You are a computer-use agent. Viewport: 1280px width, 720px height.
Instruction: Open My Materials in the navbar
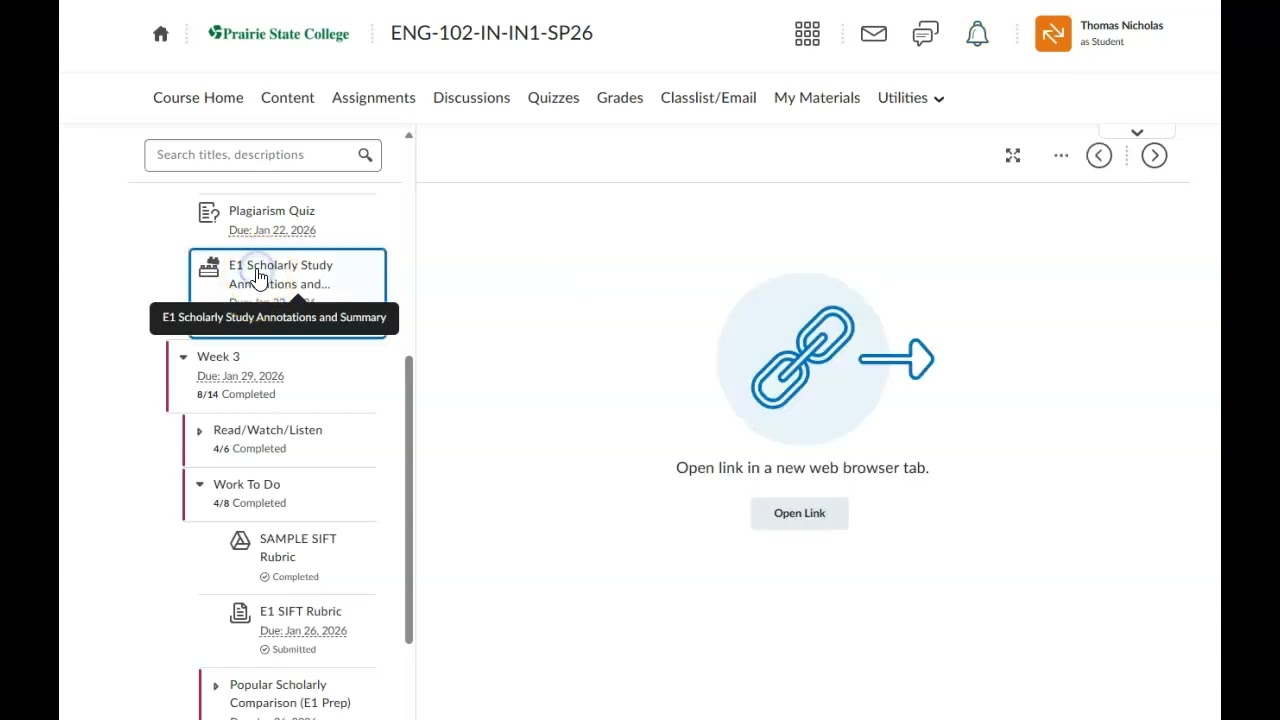tap(817, 97)
